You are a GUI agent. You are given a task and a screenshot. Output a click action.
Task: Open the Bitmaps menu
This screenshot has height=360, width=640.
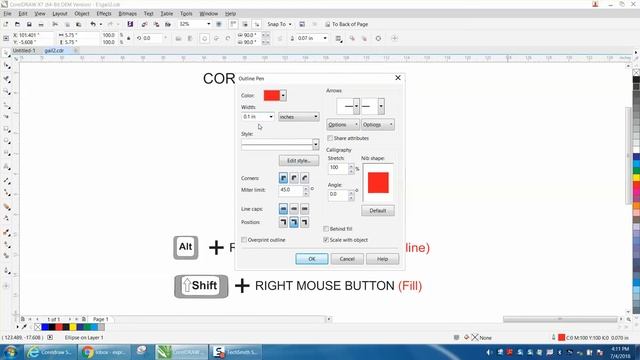(127, 14)
